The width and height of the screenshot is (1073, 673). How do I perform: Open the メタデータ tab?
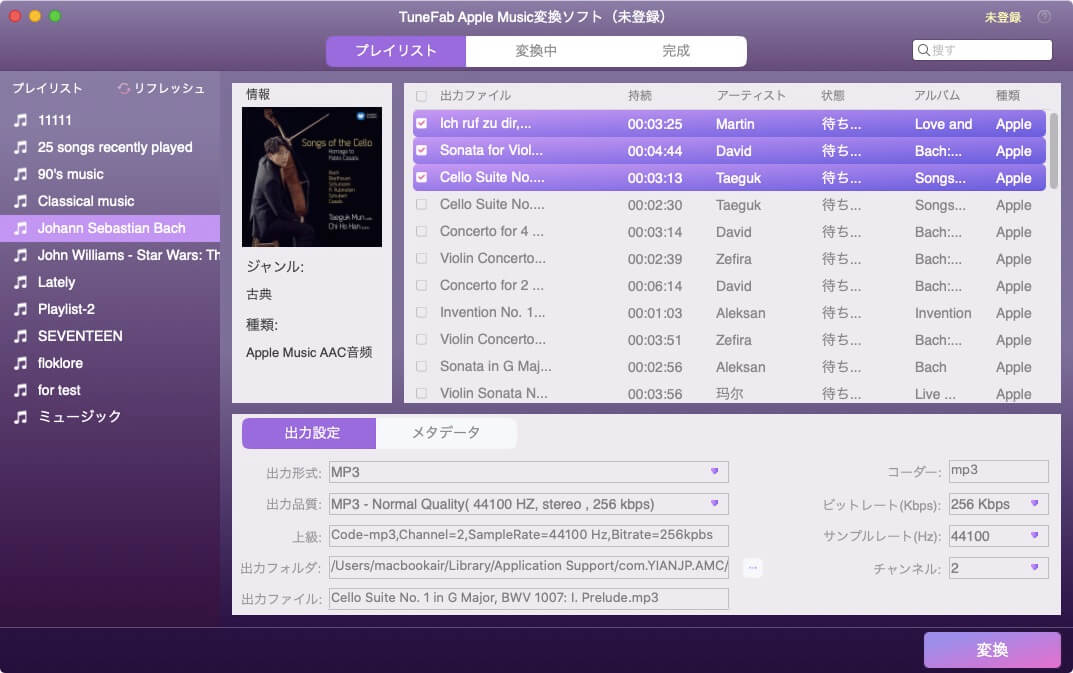[446, 433]
